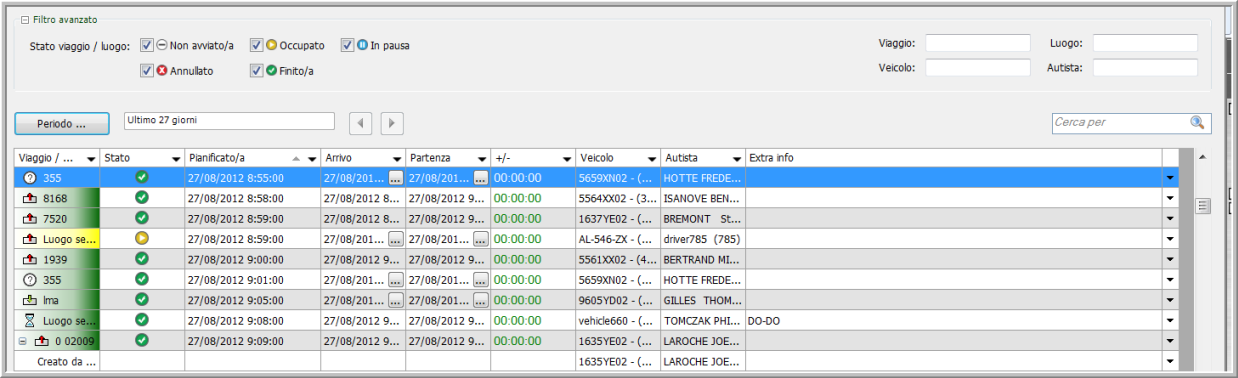Image resolution: width=1238 pixels, height=378 pixels.
Task: Open the Viaggio column filter dropdown
Action: tap(91, 159)
